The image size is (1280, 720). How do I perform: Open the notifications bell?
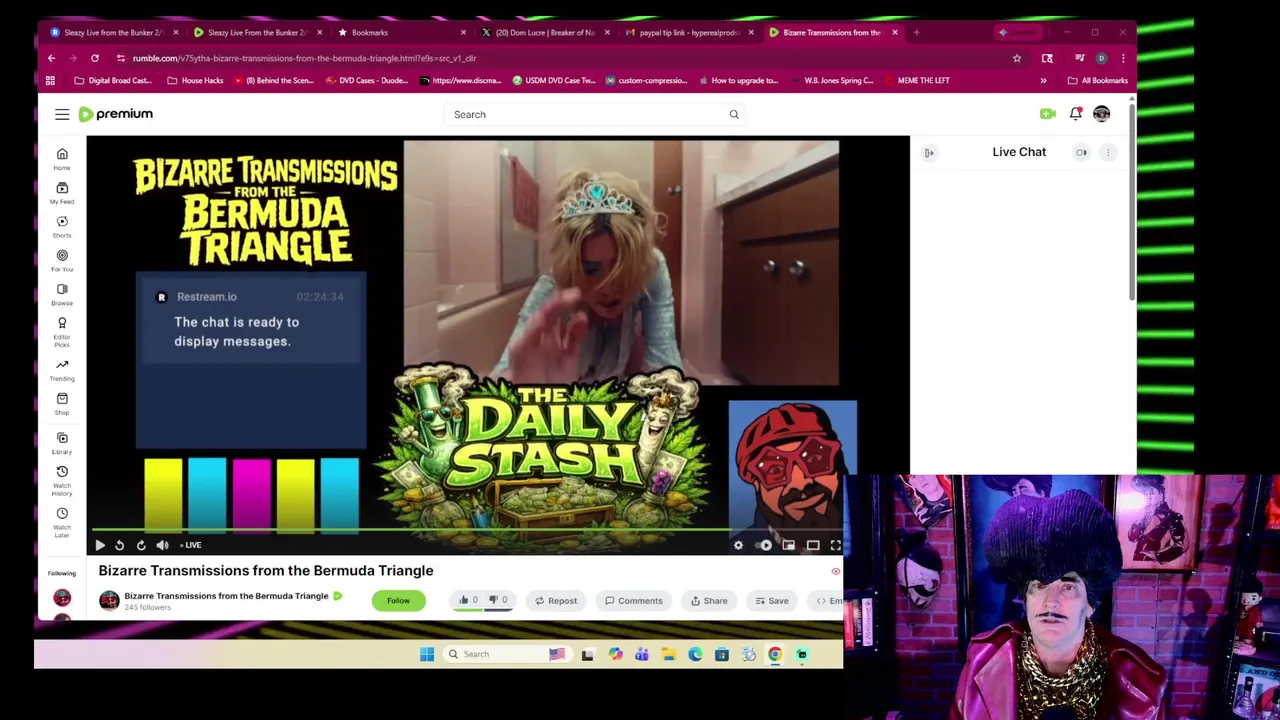click(1075, 114)
